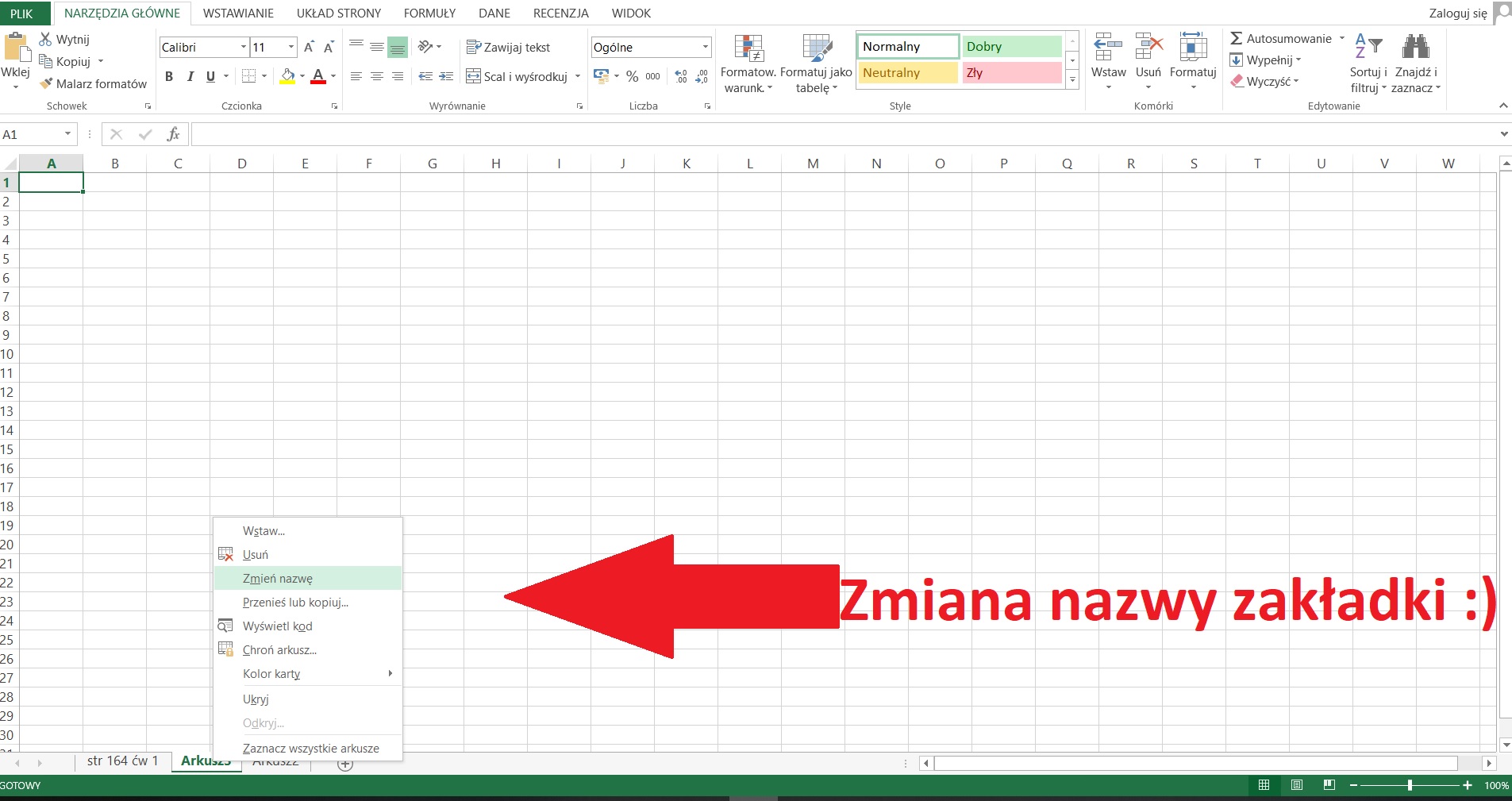Click inside the formula bar input

point(844,134)
